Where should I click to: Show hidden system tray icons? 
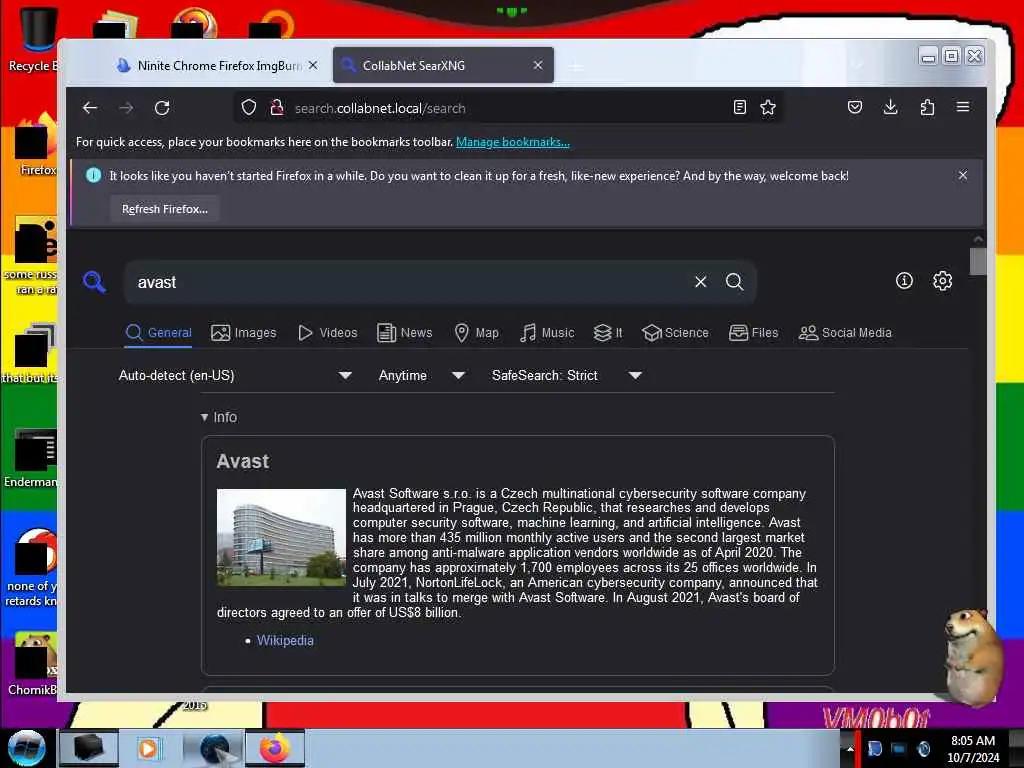click(850, 748)
